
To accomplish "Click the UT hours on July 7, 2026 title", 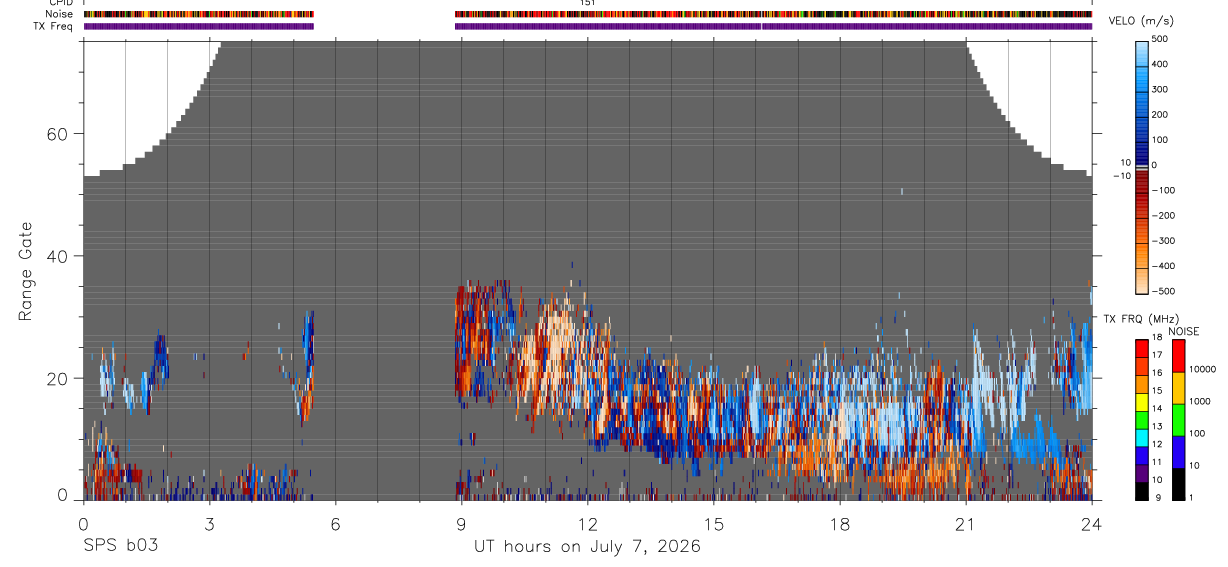I will point(587,546).
